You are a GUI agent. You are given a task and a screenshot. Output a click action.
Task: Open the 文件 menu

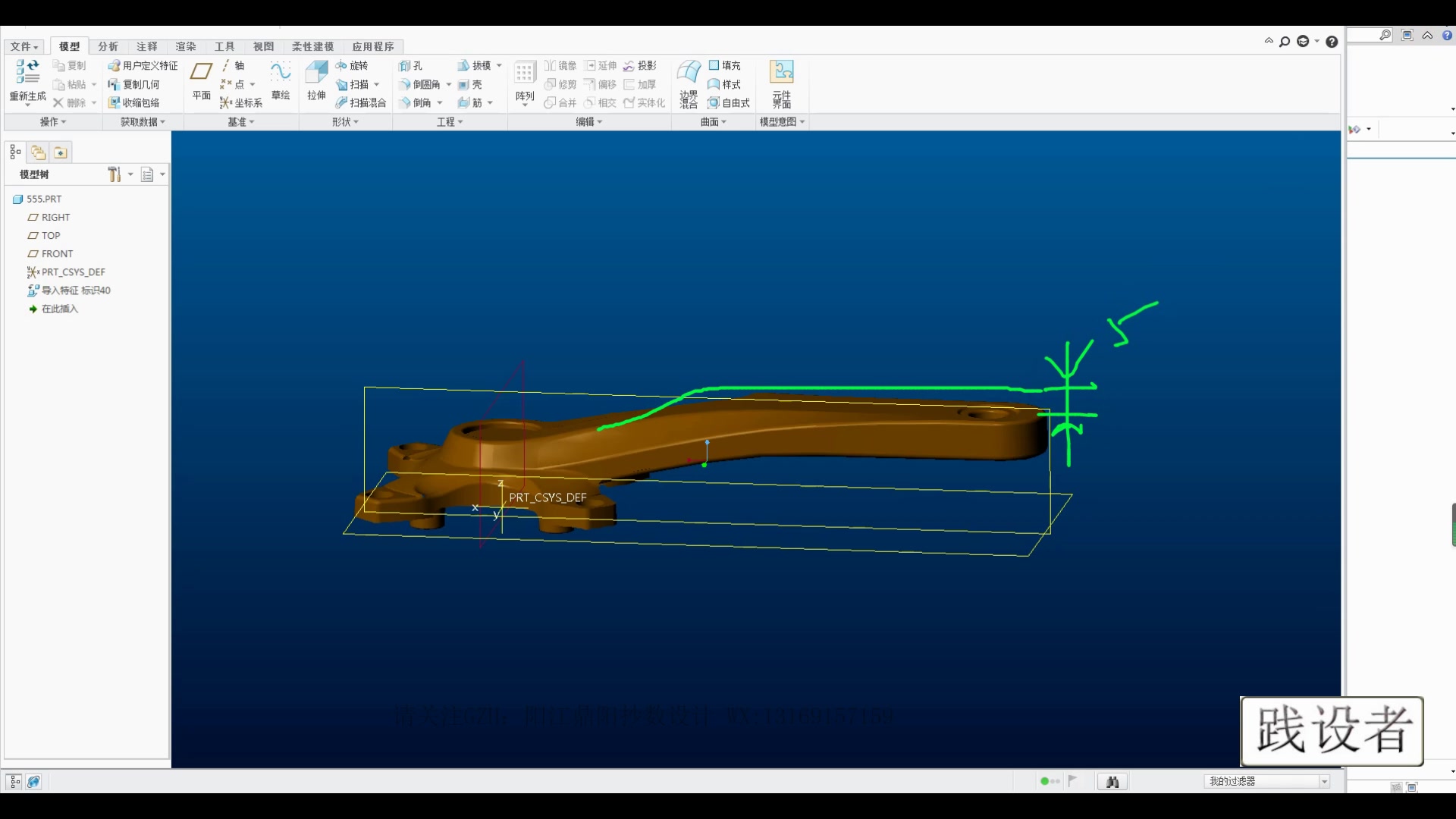[x=24, y=46]
